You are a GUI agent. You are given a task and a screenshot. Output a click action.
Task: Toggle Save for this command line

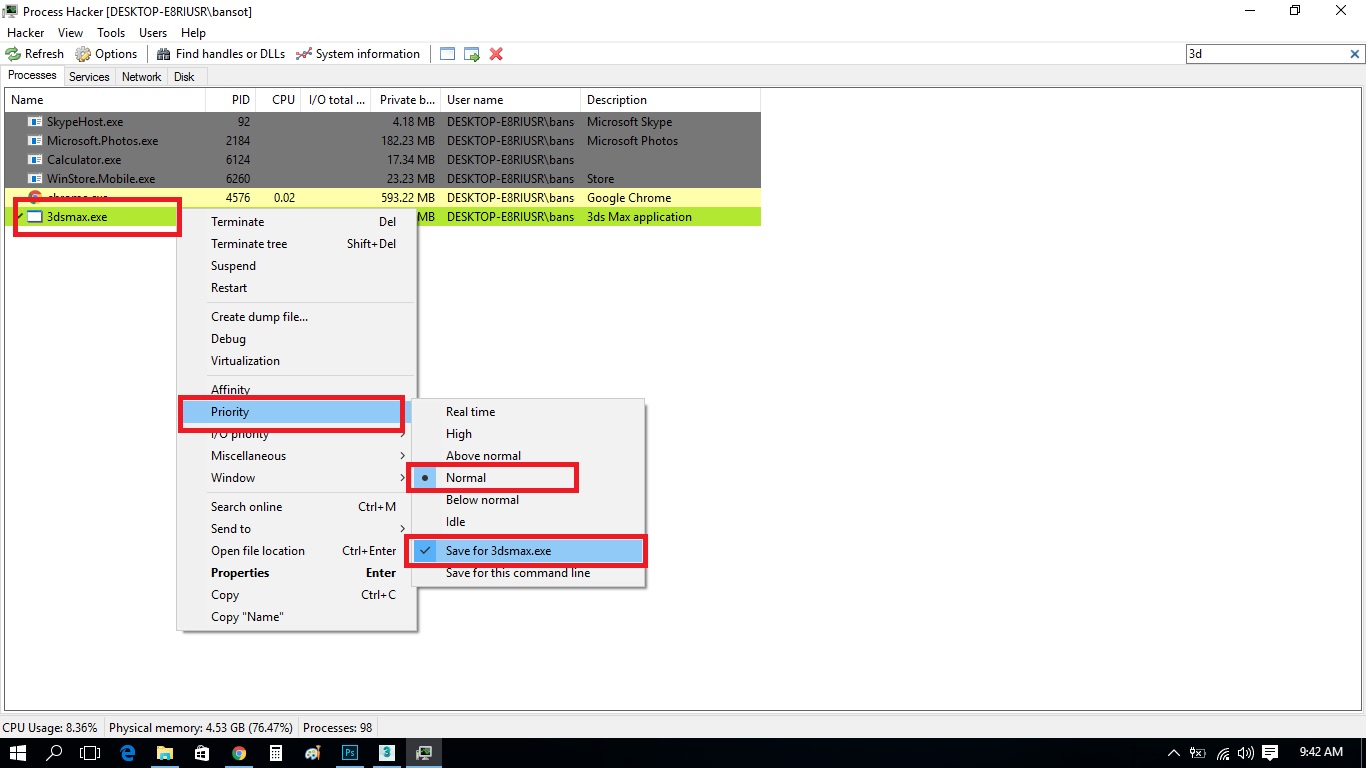529,573
